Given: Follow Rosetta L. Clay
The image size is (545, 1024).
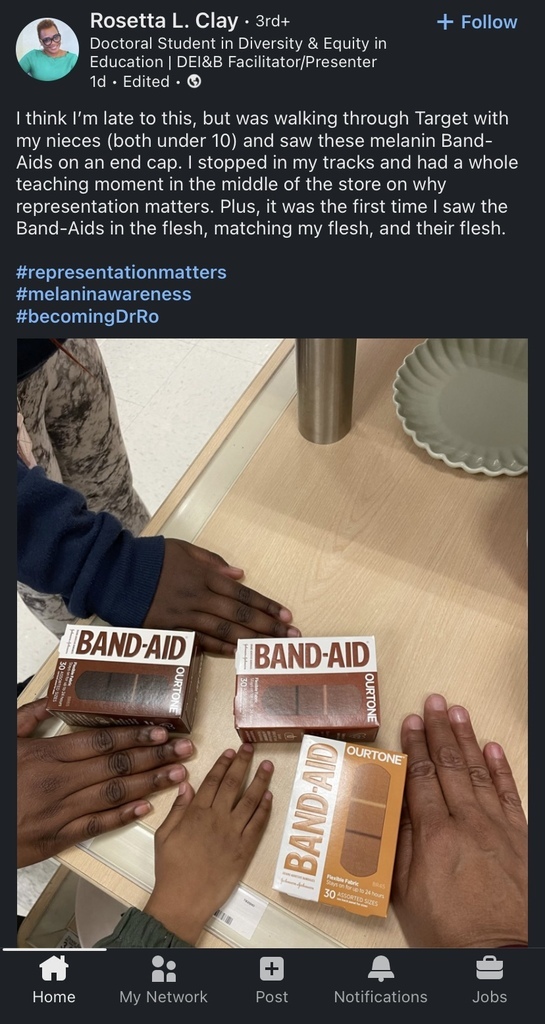Looking at the screenshot, I should coord(477,22).
